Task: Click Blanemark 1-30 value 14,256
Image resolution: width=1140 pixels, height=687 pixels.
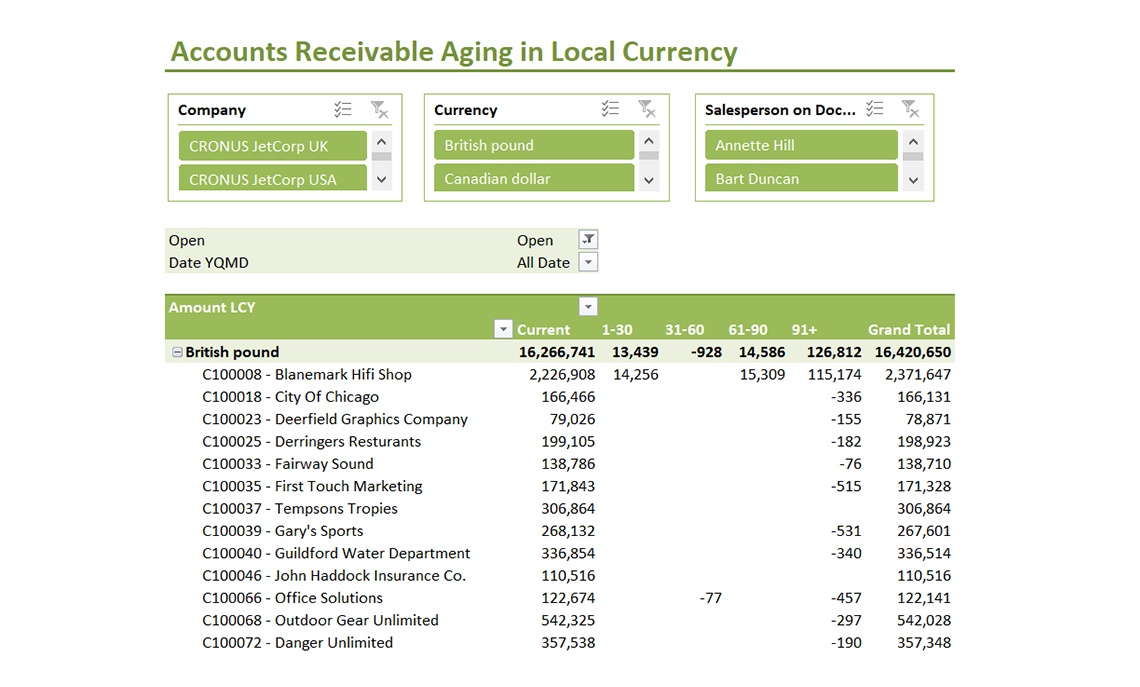Action: point(635,374)
